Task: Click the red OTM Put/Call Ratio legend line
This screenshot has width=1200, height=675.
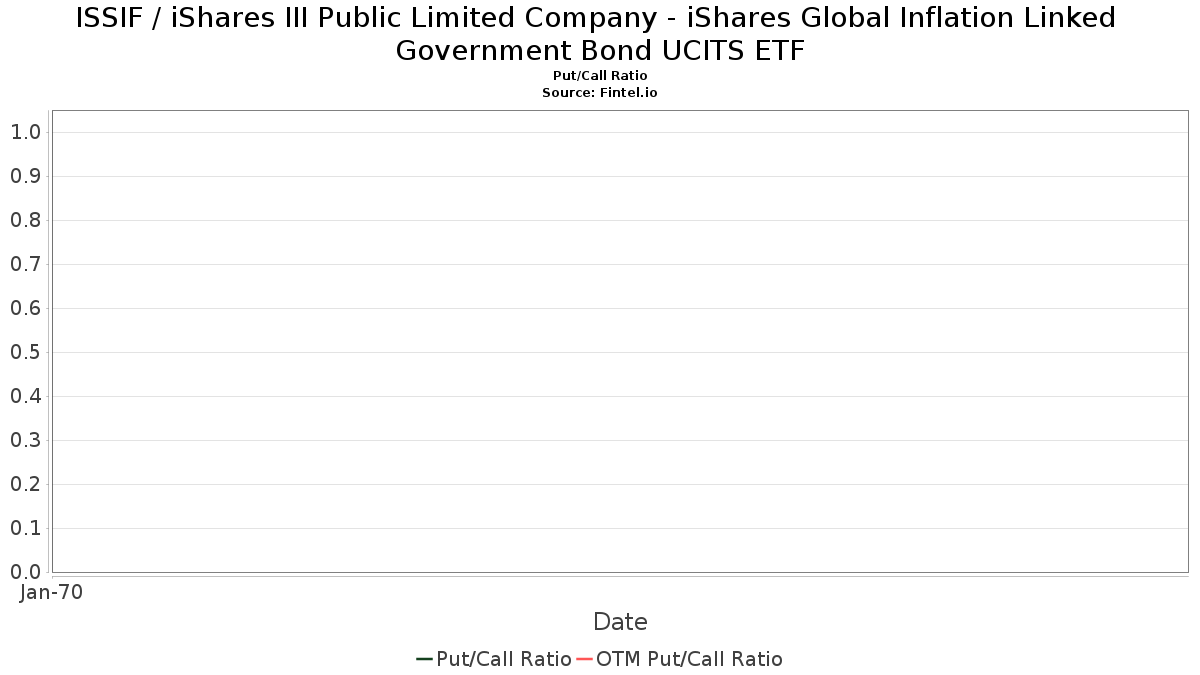Action: point(584,659)
